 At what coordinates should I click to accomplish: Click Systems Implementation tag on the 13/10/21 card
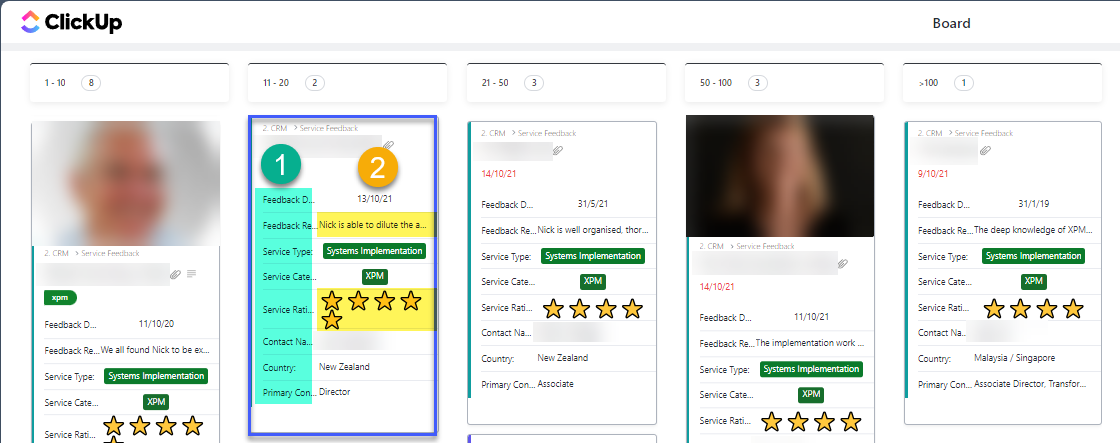[x=375, y=251]
